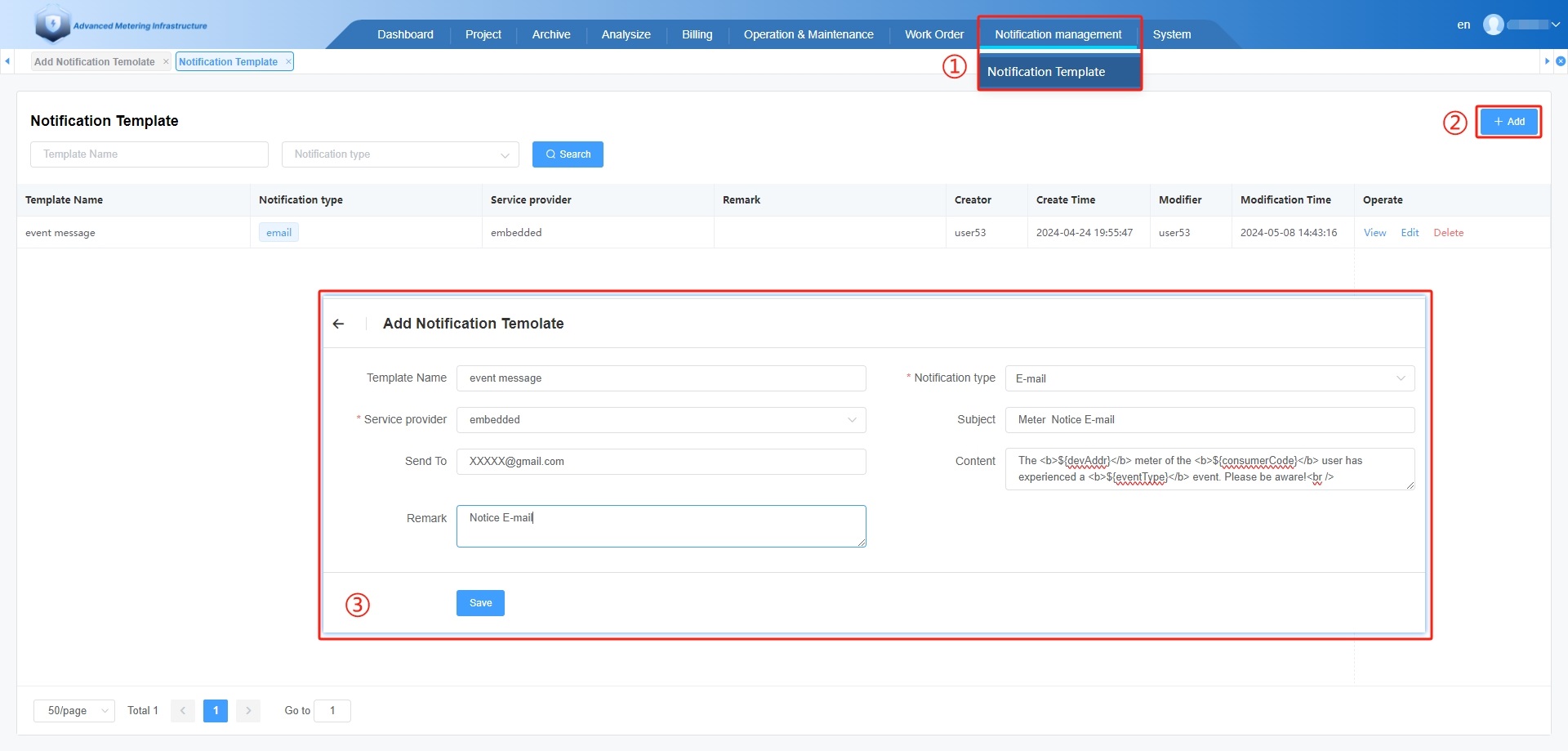Open the System menu

pos(1172,34)
